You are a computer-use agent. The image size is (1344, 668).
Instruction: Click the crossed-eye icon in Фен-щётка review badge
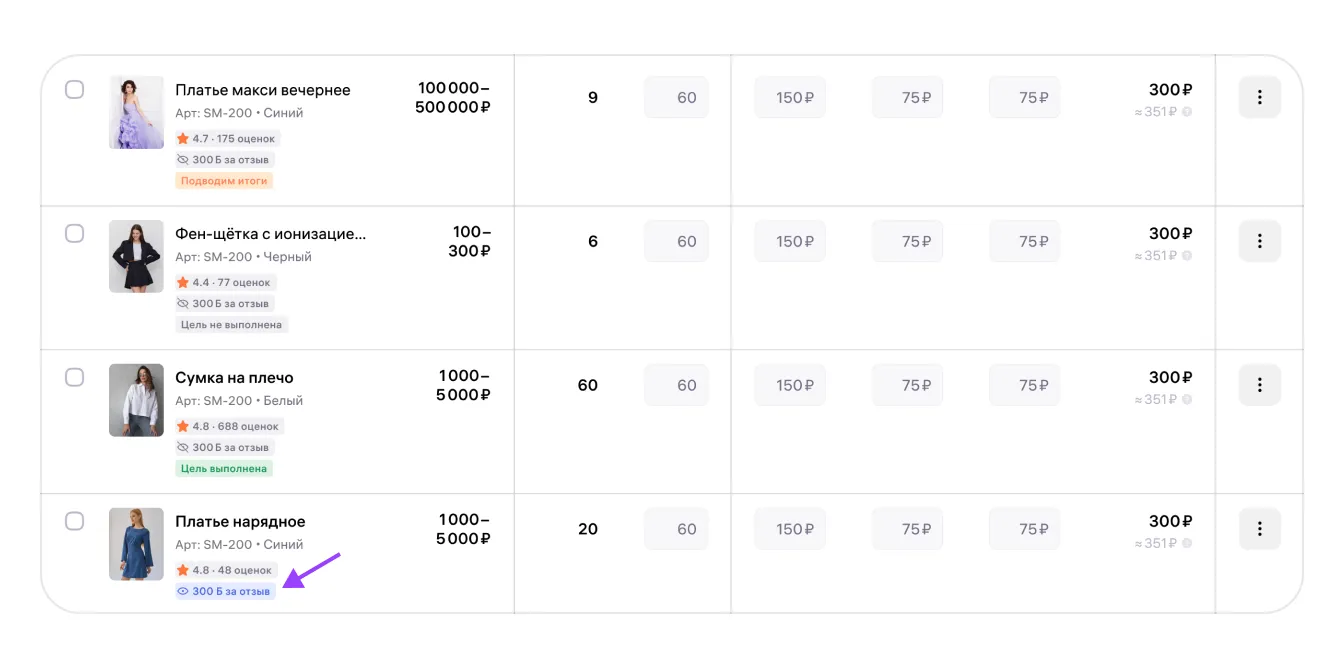[183, 304]
